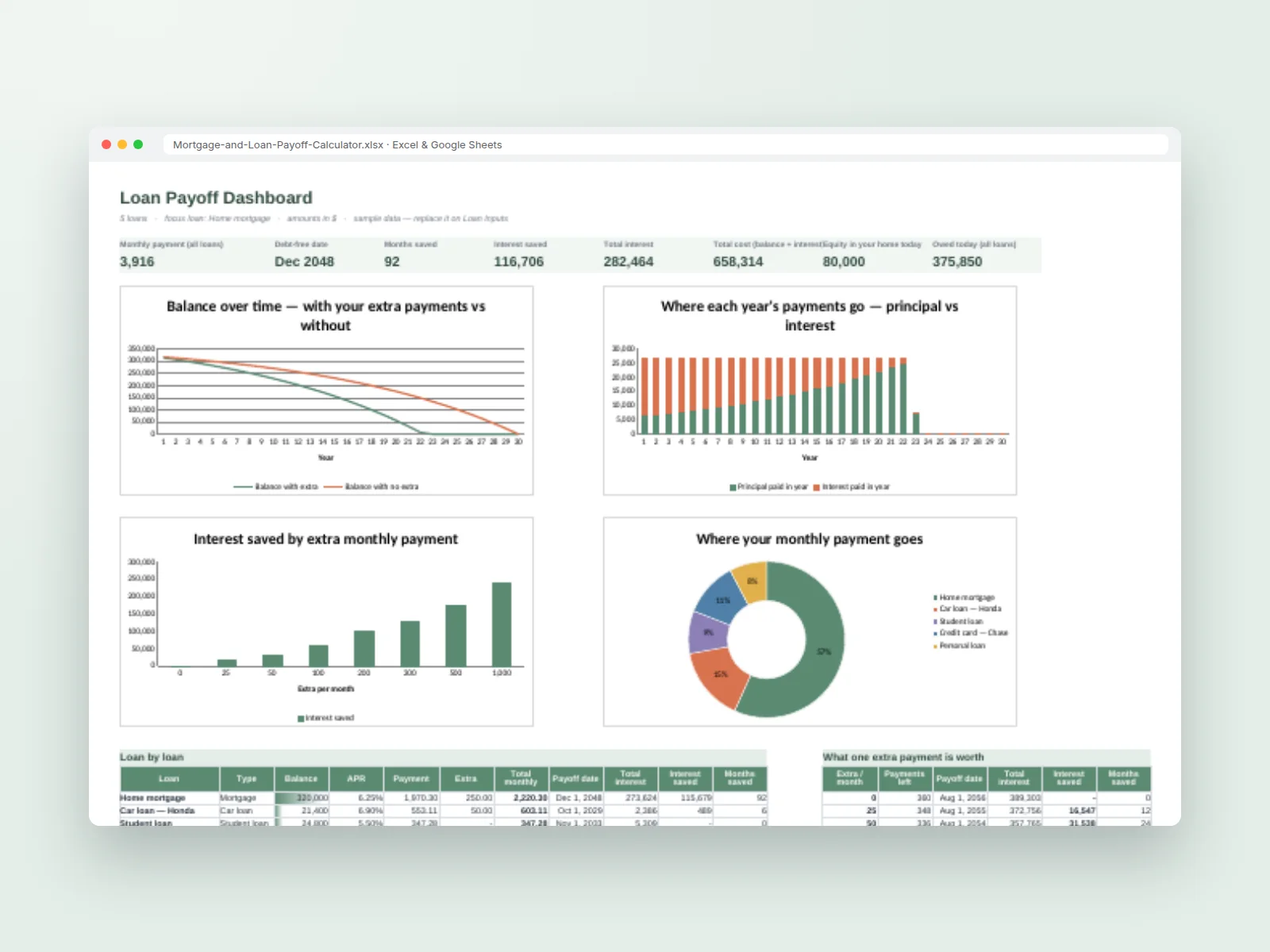
Task: Click the Home mortgage row label
Action: (x=152, y=798)
